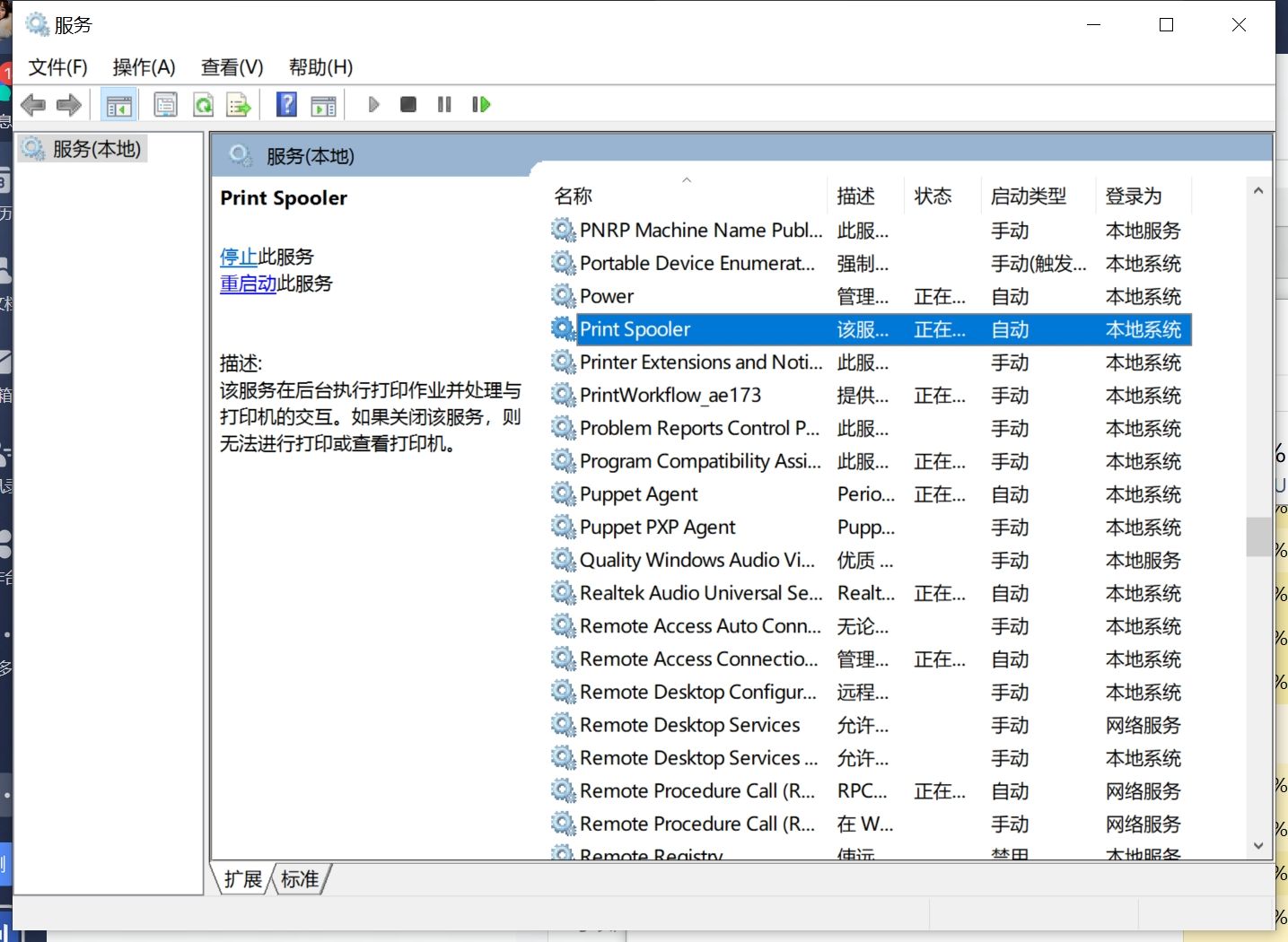
Task: Sort by the 启动类型 column header
Action: pyautogui.click(x=1038, y=196)
